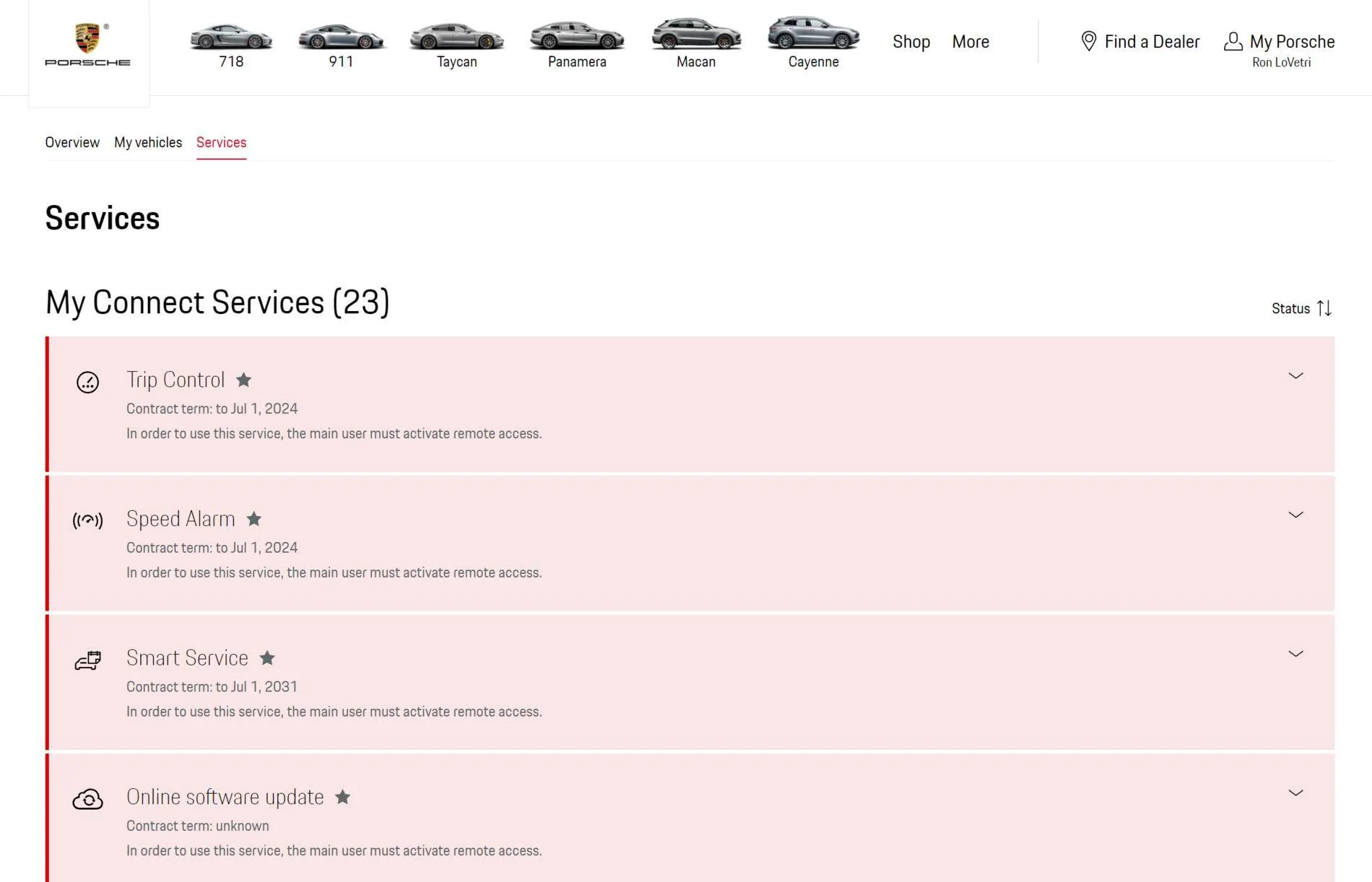The image size is (1372, 882).
Task: Click the Ron LoVetri account name
Action: [1281, 63]
